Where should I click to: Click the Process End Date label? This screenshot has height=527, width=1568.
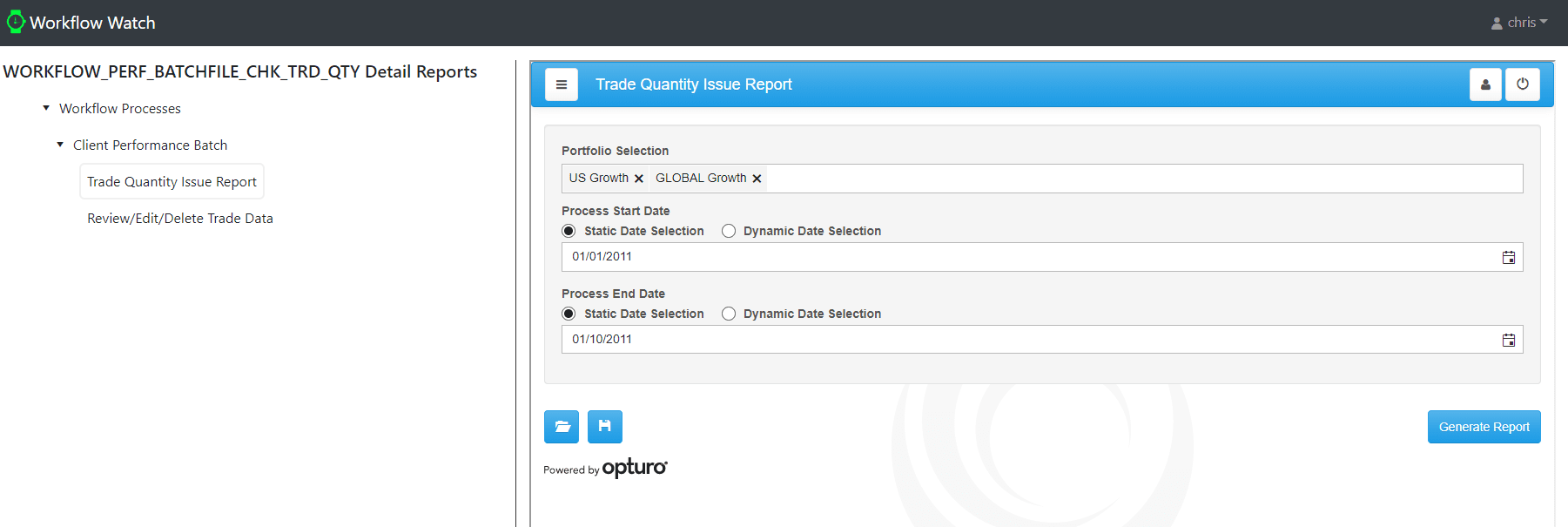[613, 294]
